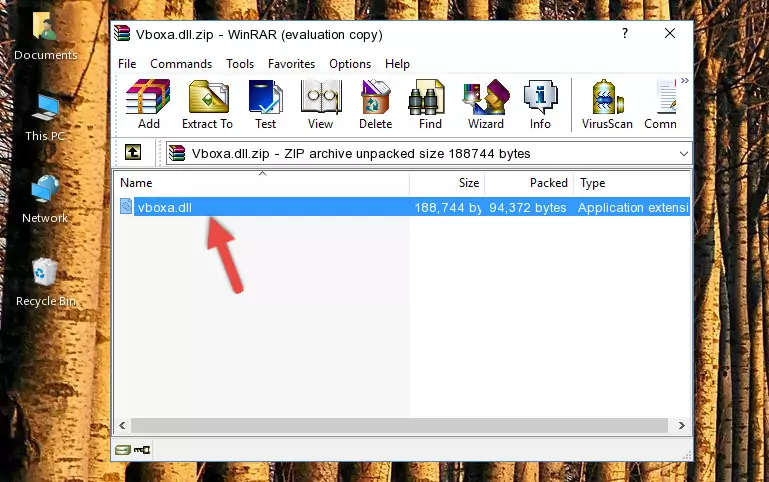Click the key password icon in status bar
769x482 pixels.
tap(142, 449)
